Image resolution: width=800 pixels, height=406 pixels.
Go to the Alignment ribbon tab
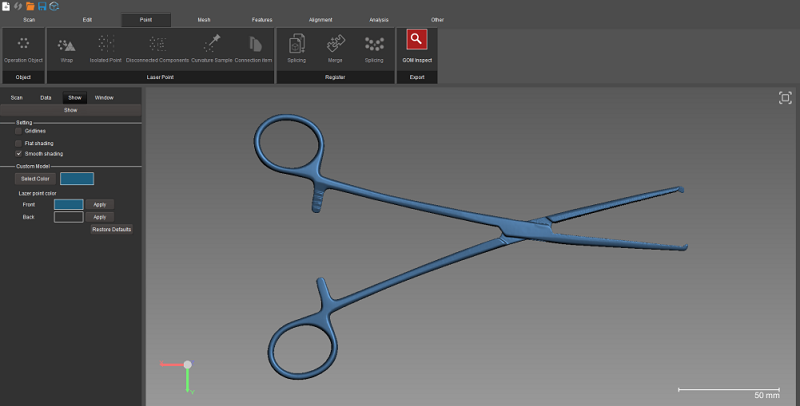pyautogui.click(x=320, y=20)
